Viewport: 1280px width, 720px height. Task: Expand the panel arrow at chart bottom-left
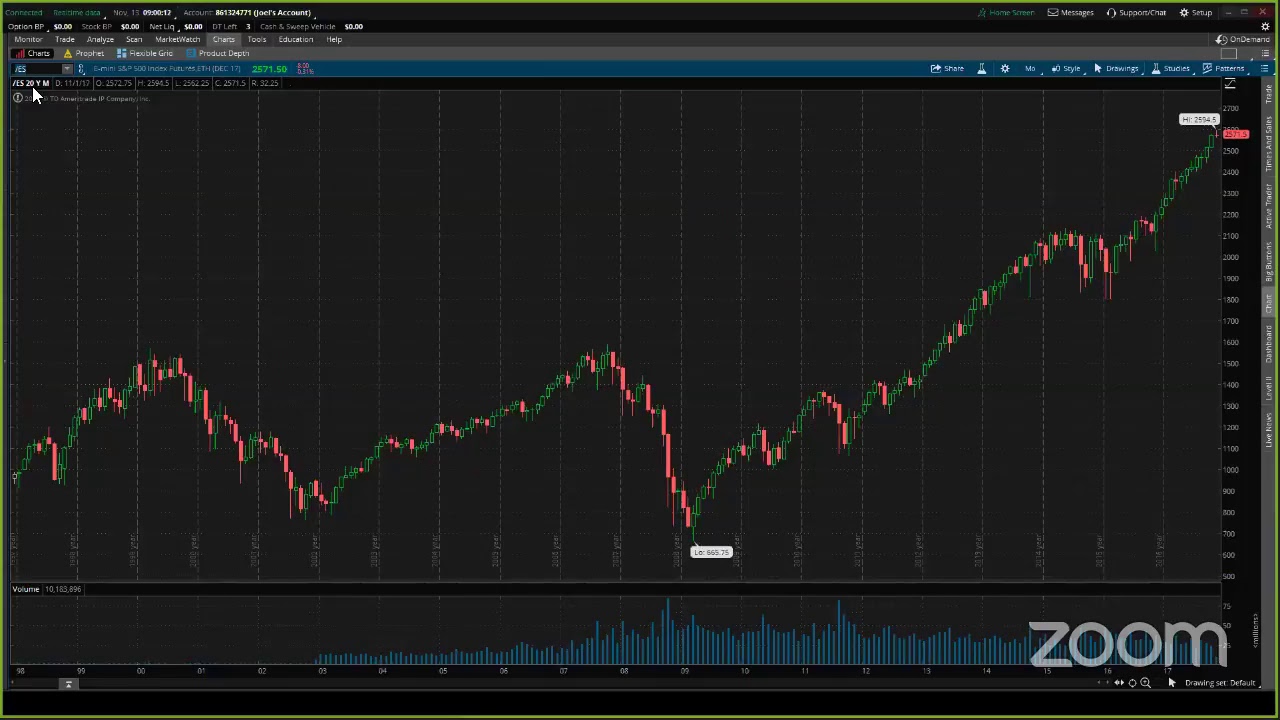pyautogui.click(x=68, y=684)
